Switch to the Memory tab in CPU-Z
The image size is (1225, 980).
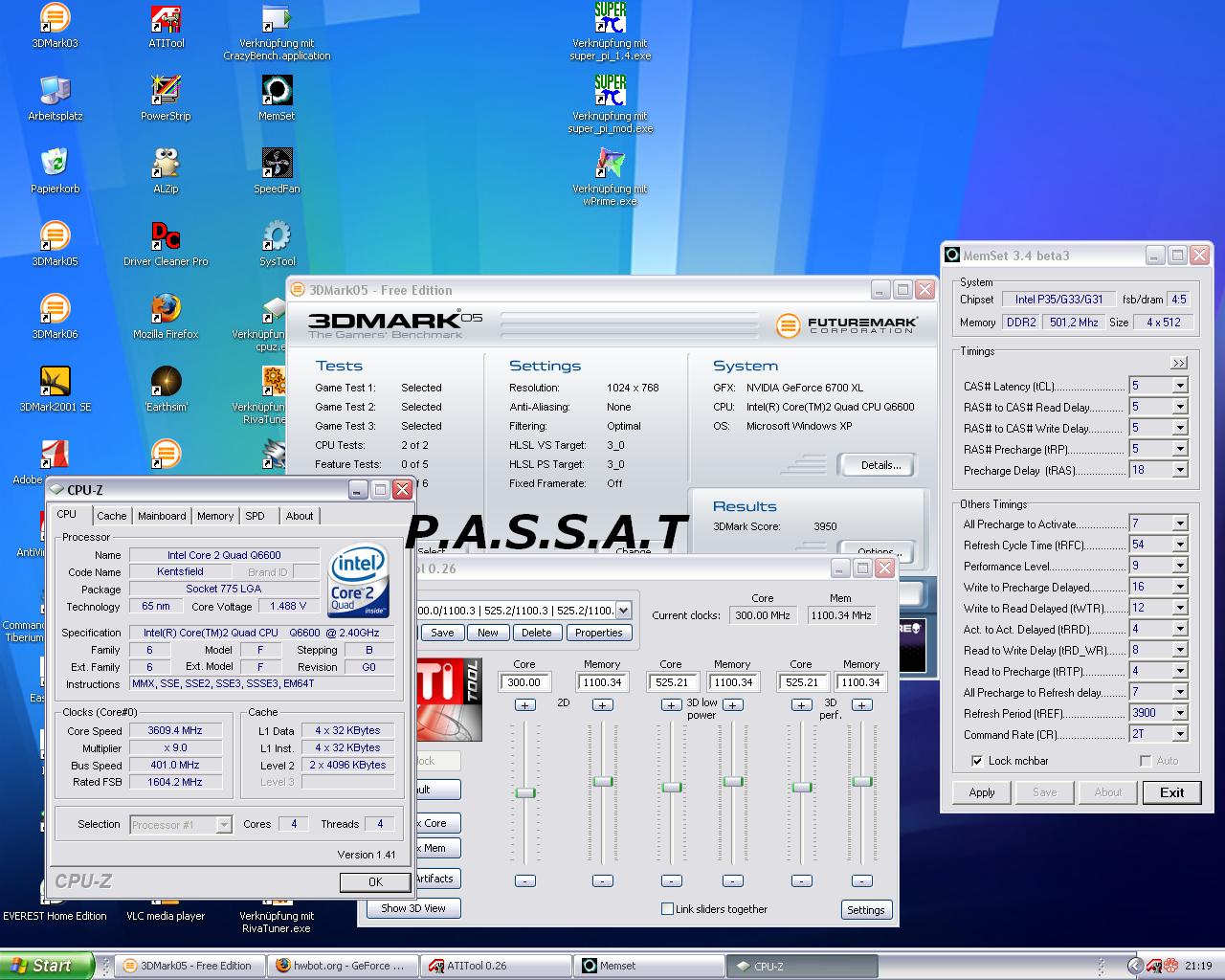[x=215, y=516]
